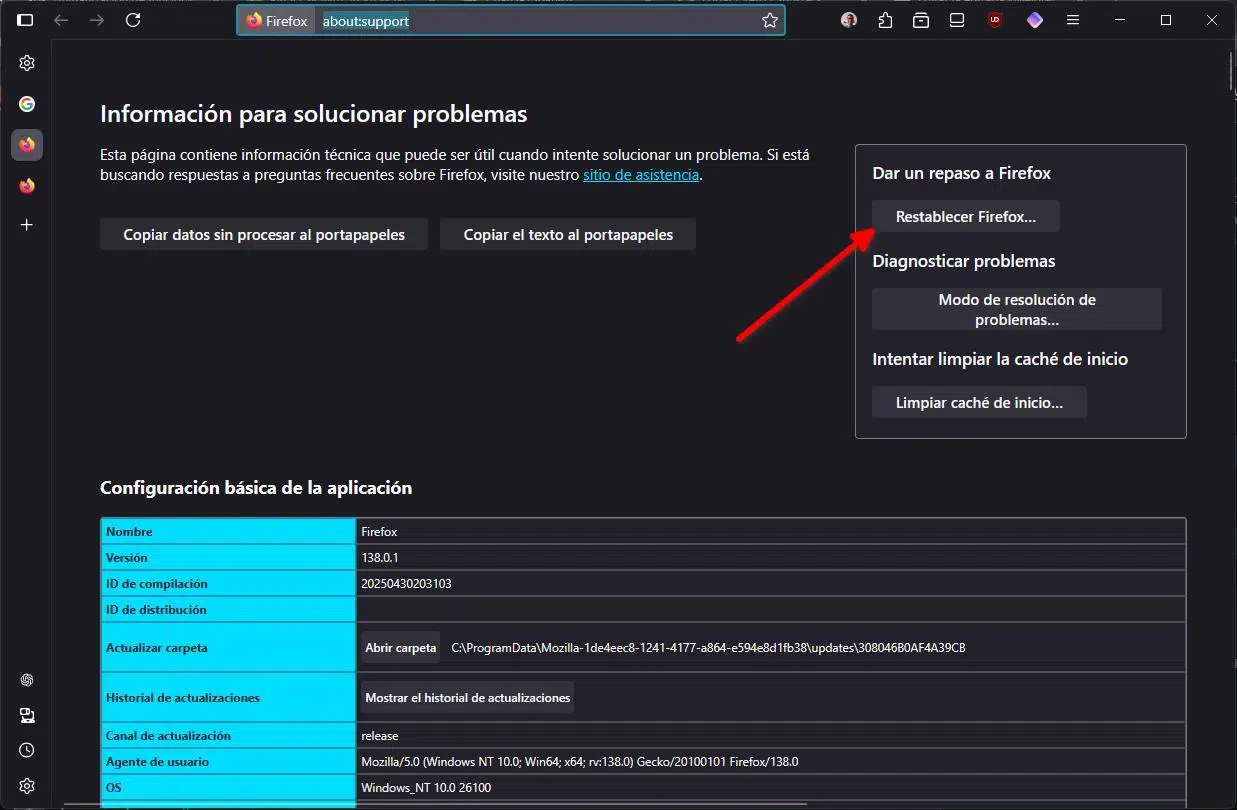Toggle the sidebar panel button
Screen dimensions: 1237x810
click(x=25, y=20)
